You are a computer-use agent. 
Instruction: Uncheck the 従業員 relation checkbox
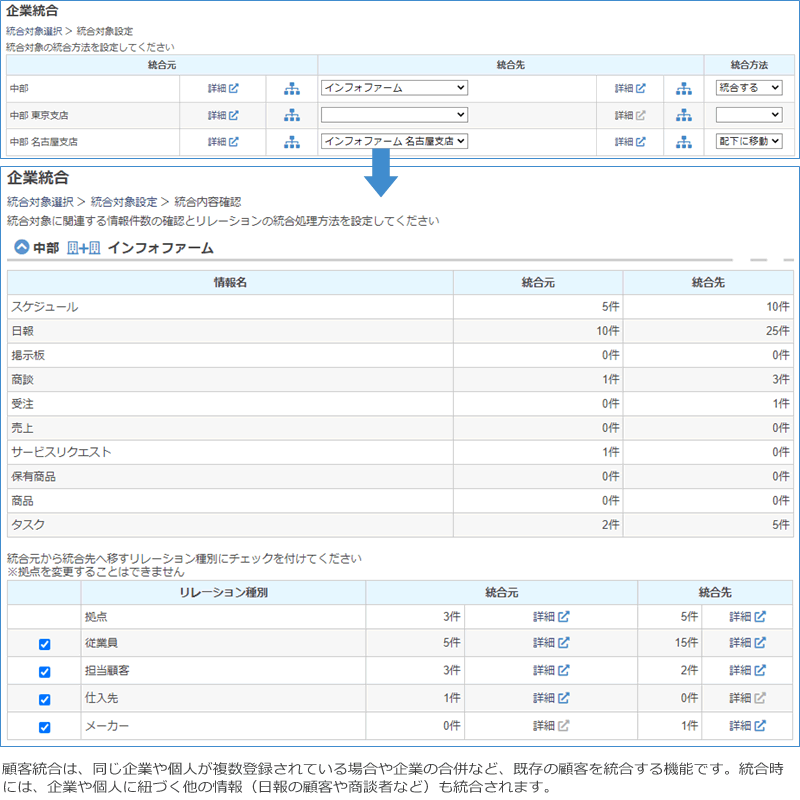(x=44, y=644)
